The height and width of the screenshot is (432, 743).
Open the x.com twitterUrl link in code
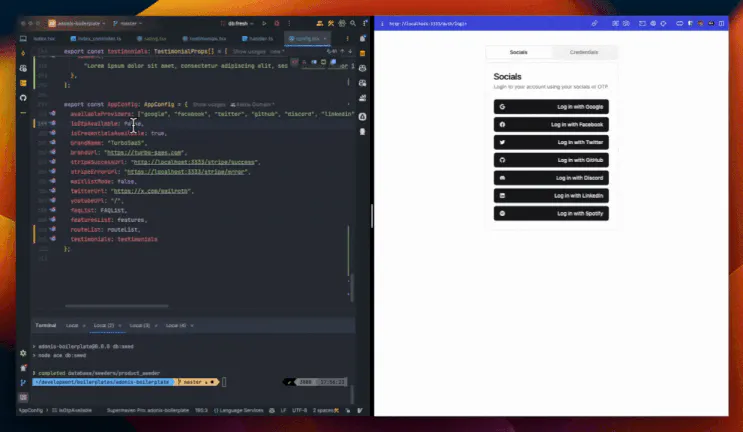pyautogui.click(x=152, y=191)
